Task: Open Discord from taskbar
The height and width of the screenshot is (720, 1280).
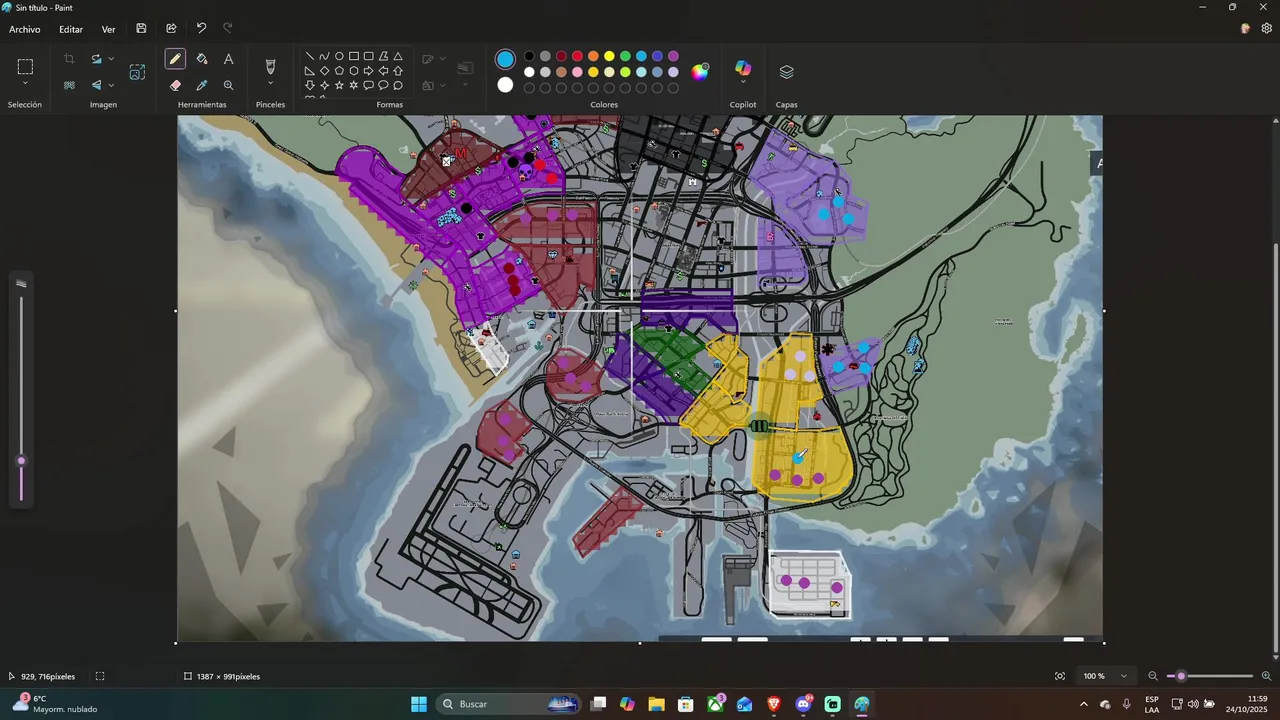Action: [803, 704]
